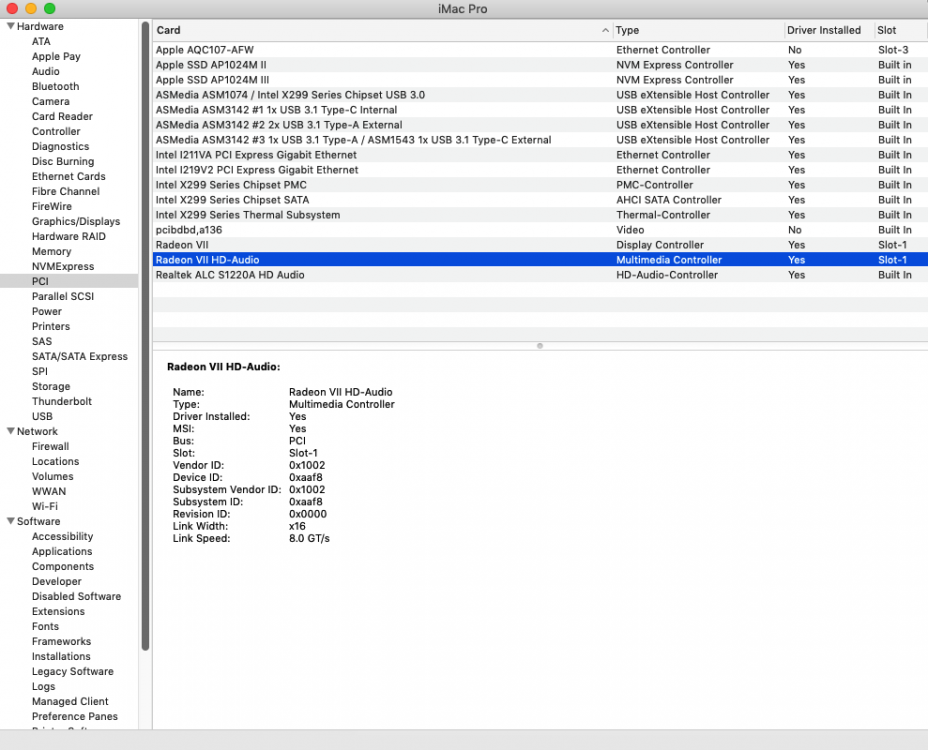This screenshot has width=928, height=750.
Task: Select Disc Burning in the sidebar
Action: pos(63,161)
